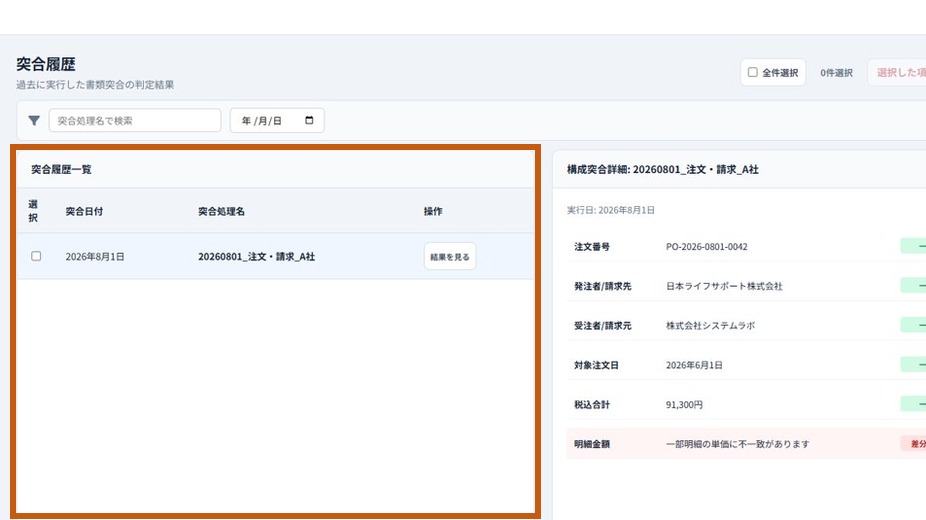The height and width of the screenshot is (520, 926).
Task: Click the 日本ライフサポート株式会社 value
Action: pyautogui.click(x=724, y=286)
